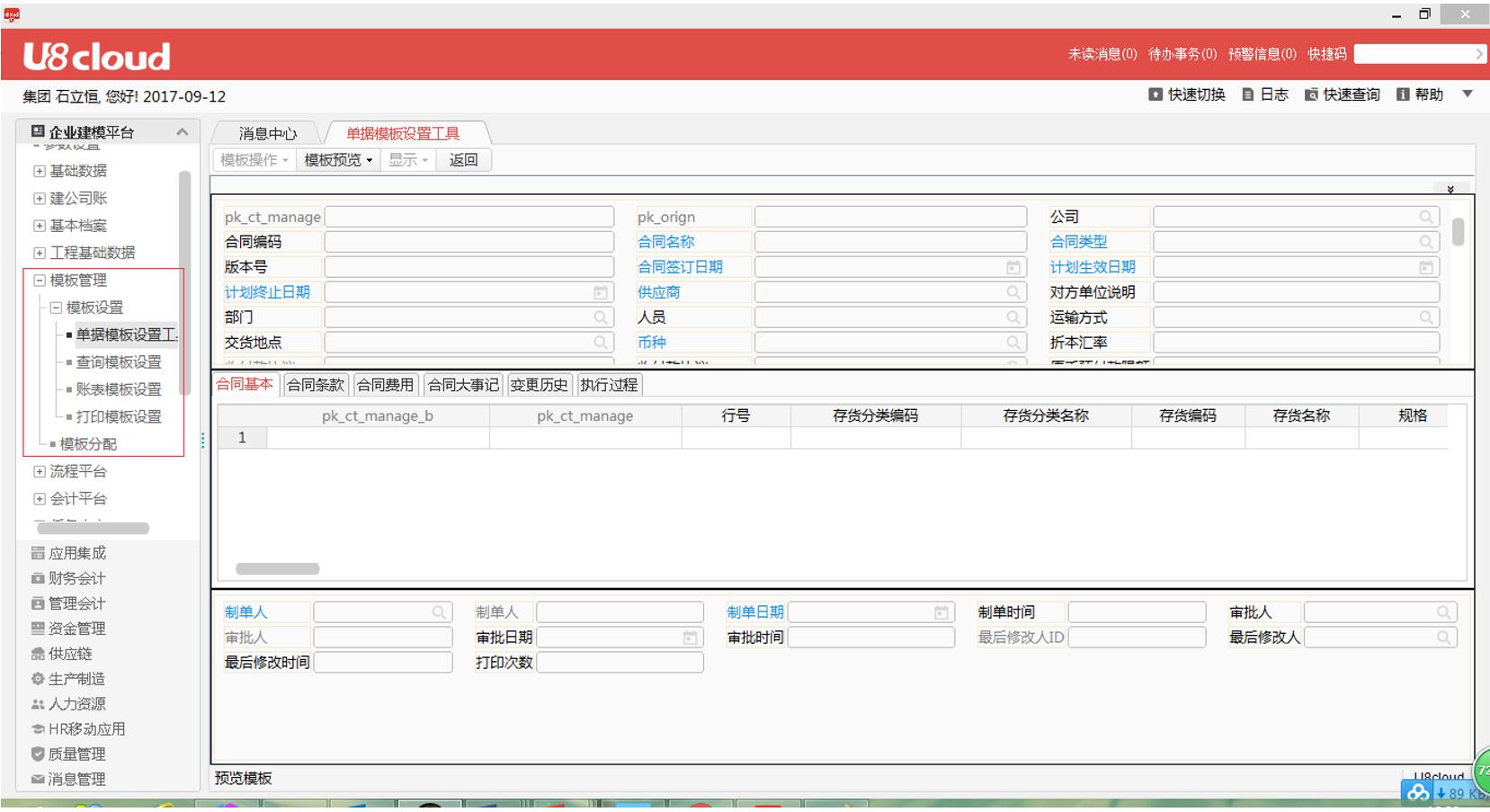Collapse the 模板管理 tree node
The image size is (1490, 812).
[40, 281]
